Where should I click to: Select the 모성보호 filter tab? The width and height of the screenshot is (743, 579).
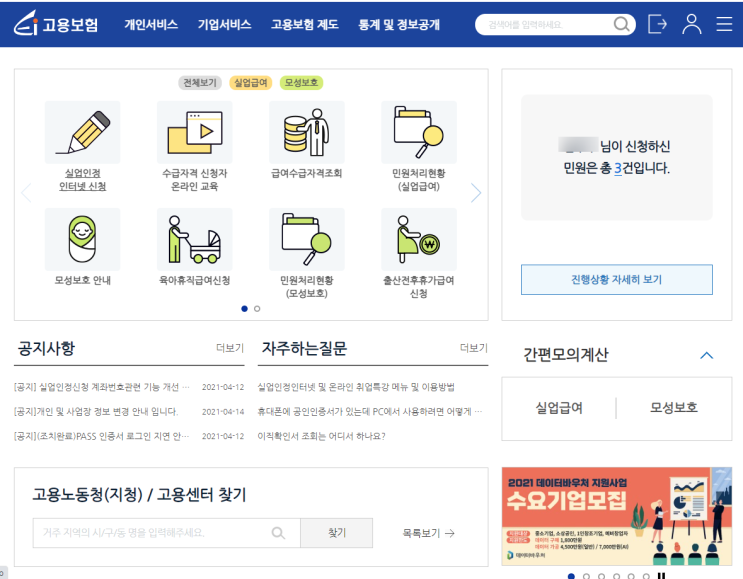(x=301, y=83)
